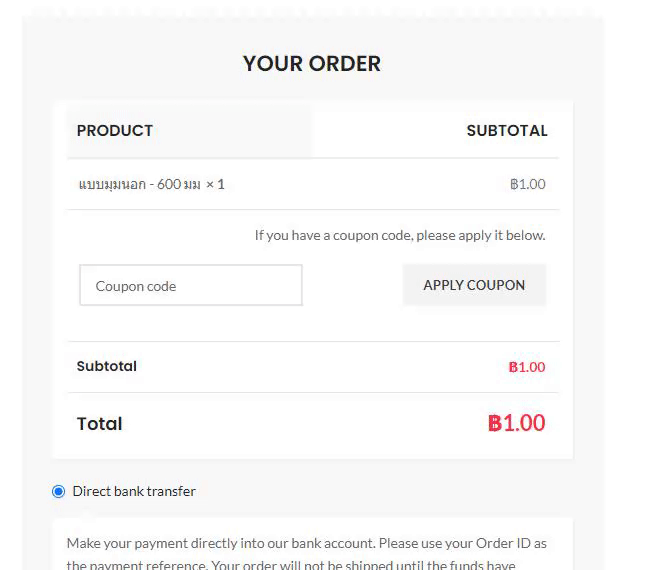
Task: Click the Subtotal row label
Action: 107,366
